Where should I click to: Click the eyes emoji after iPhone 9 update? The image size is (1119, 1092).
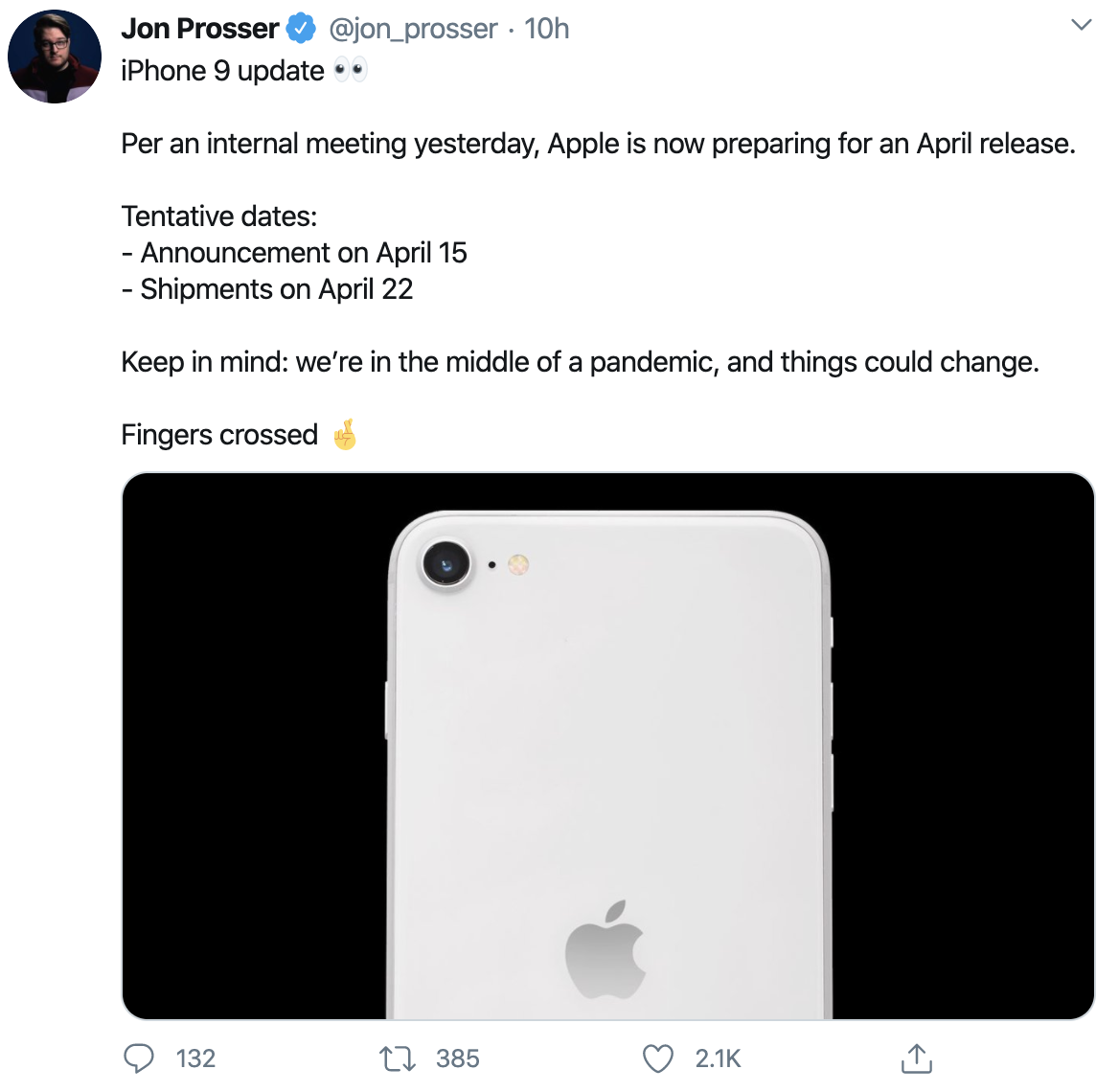(x=350, y=70)
